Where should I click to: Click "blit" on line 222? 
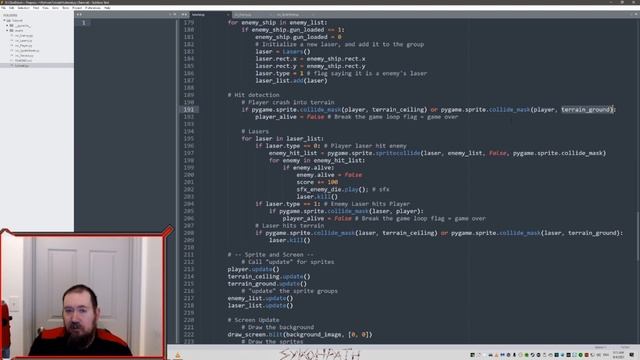(276, 334)
